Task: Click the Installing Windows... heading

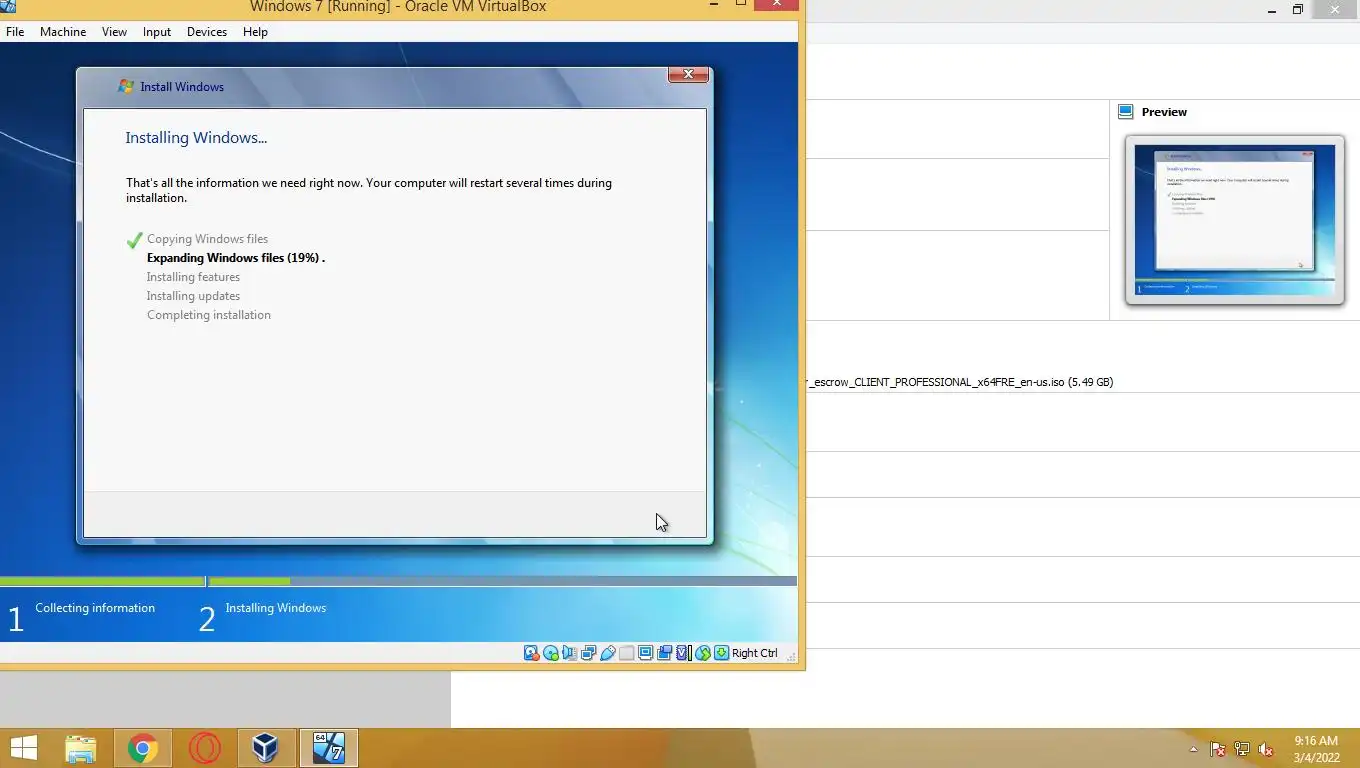Action: click(196, 138)
